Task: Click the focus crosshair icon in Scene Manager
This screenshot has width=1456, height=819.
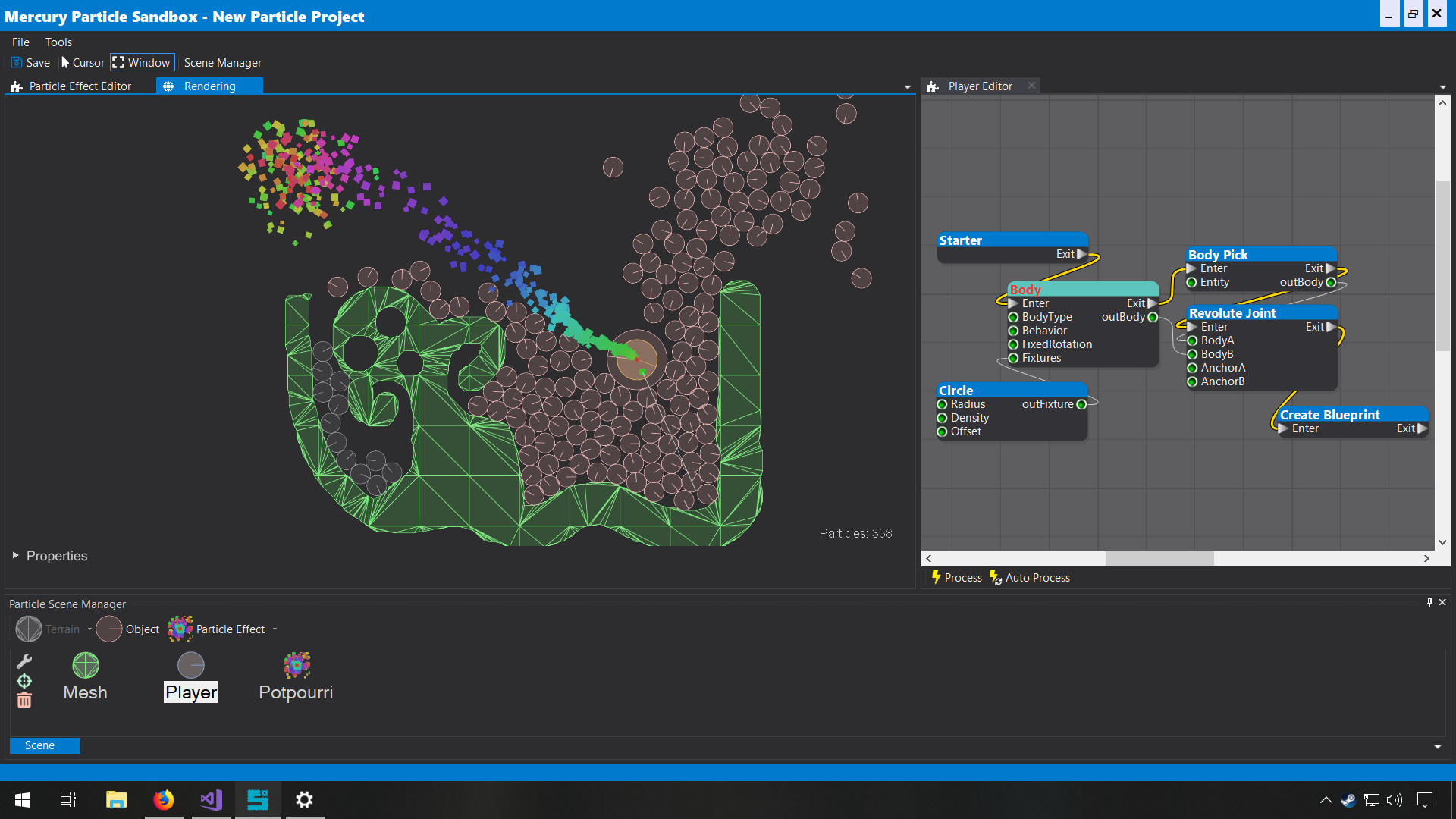Action: pos(24,681)
